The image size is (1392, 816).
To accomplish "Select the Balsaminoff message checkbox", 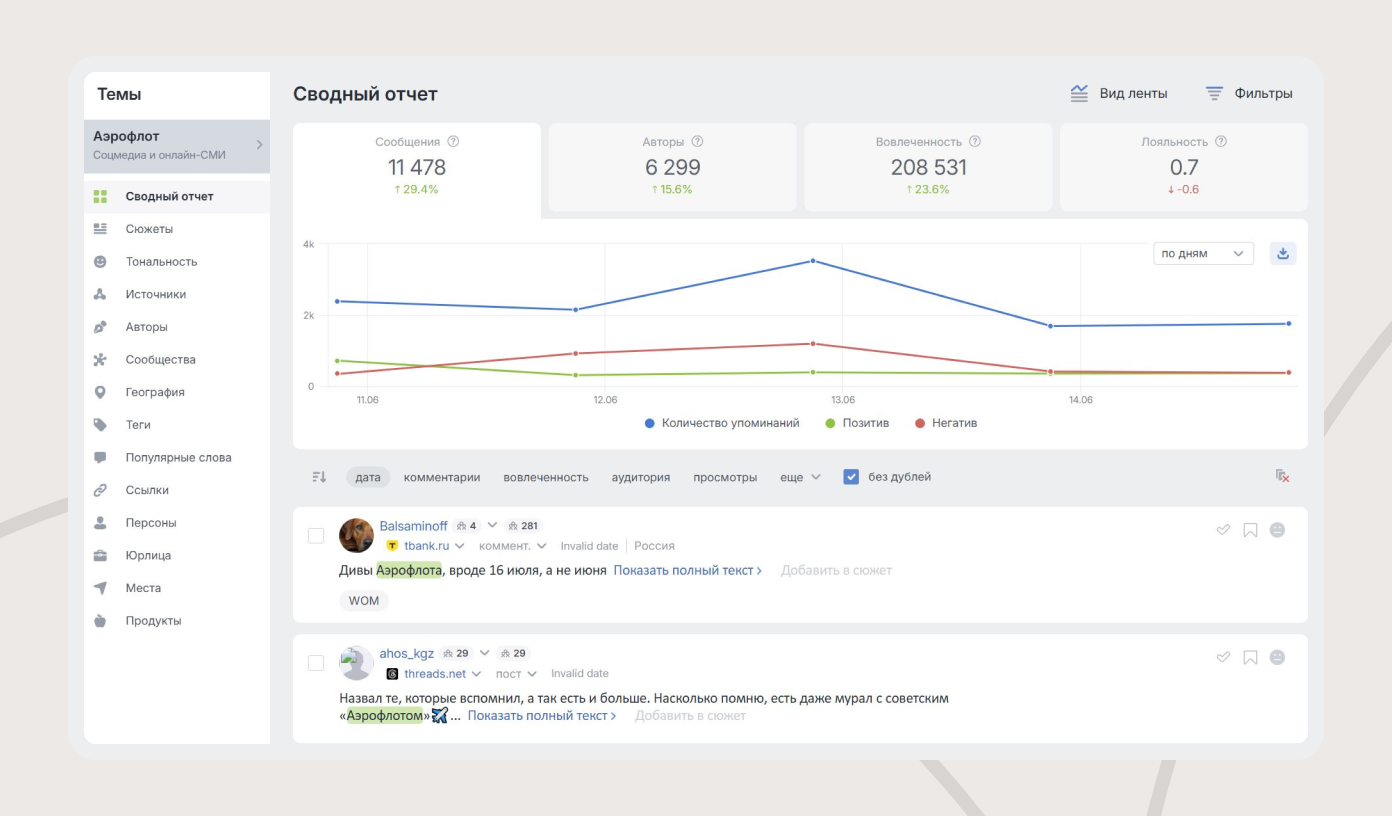I will pyautogui.click(x=316, y=536).
